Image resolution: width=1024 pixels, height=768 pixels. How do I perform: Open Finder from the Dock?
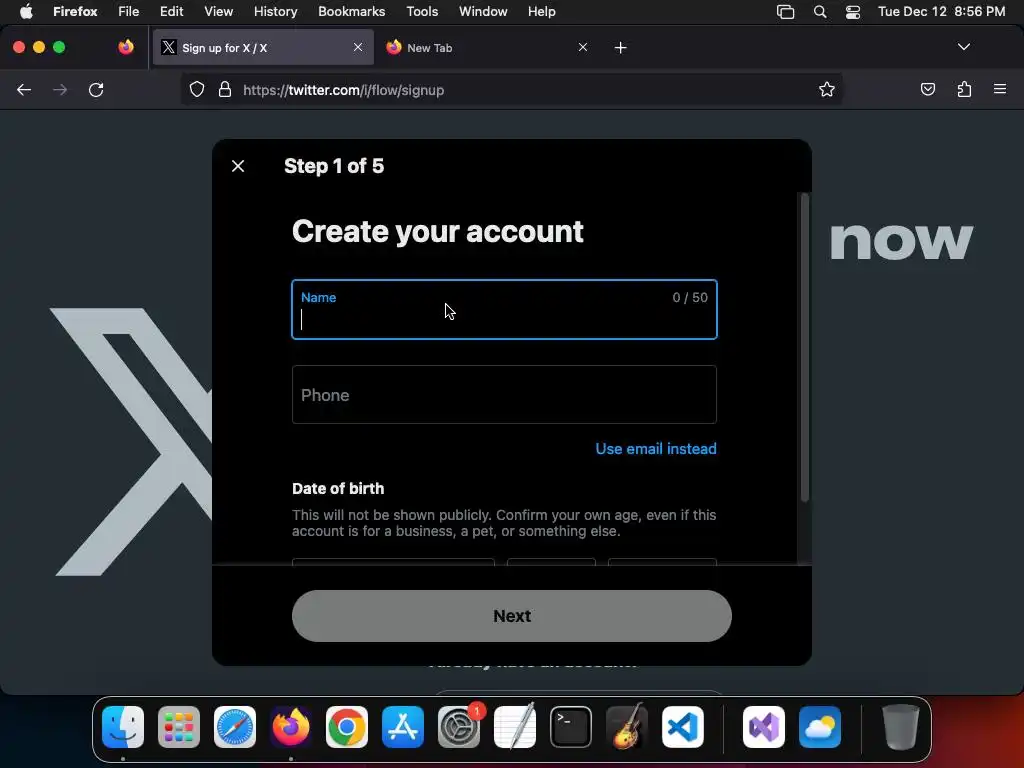coord(123,727)
